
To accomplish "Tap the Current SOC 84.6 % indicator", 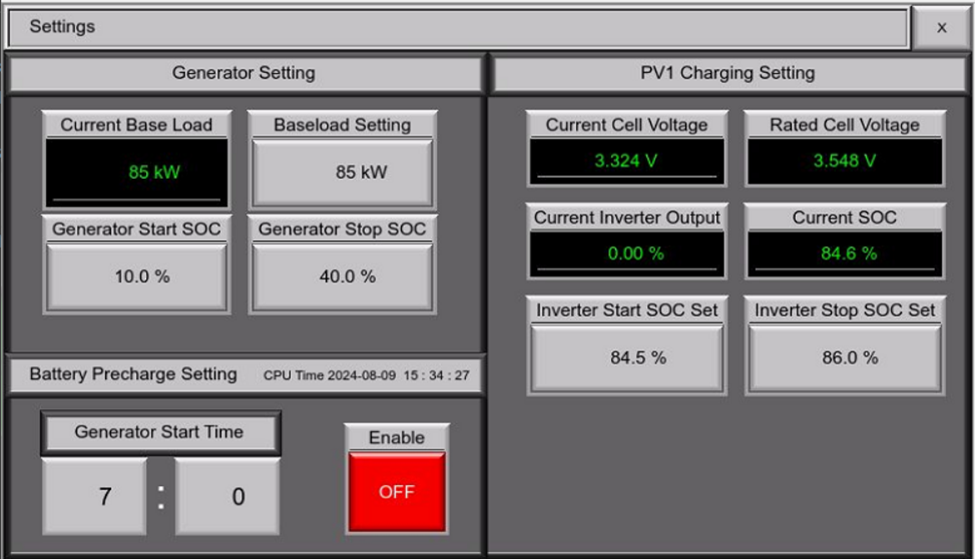I will click(844, 254).
